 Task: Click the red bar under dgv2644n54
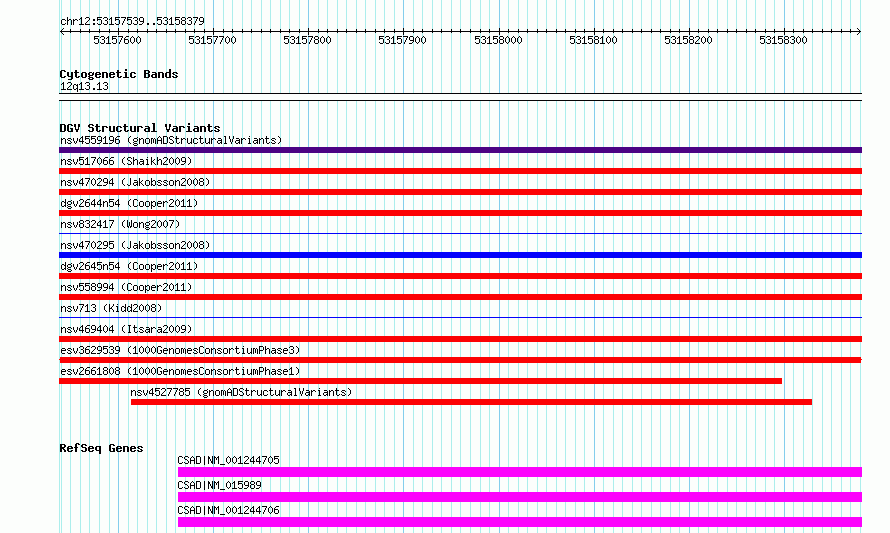460,213
